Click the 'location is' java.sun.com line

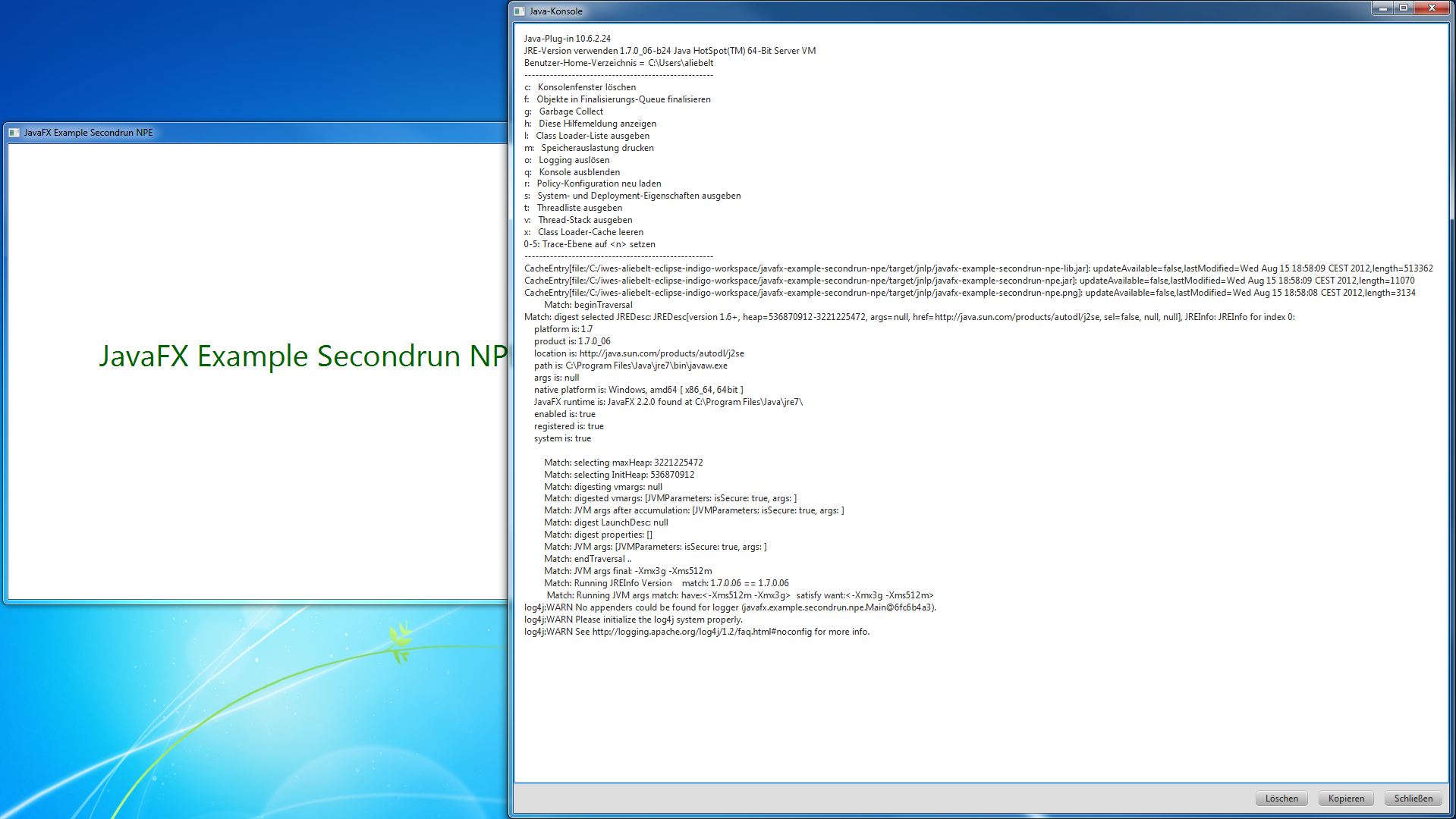coord(638,353)
